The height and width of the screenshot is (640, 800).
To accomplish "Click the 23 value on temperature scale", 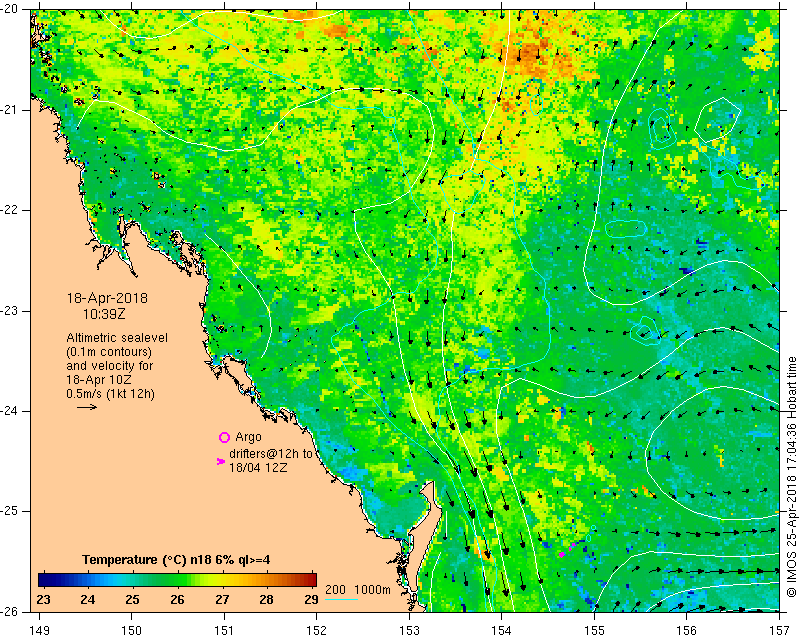I will click(x=44, y=599).
